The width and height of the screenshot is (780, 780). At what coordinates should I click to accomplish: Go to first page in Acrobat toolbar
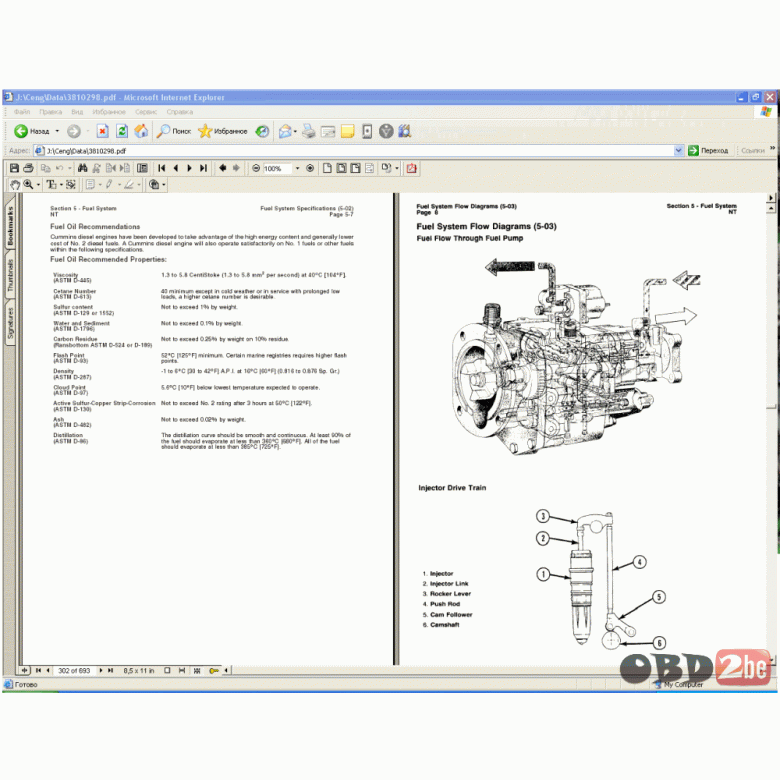(162, 168)
